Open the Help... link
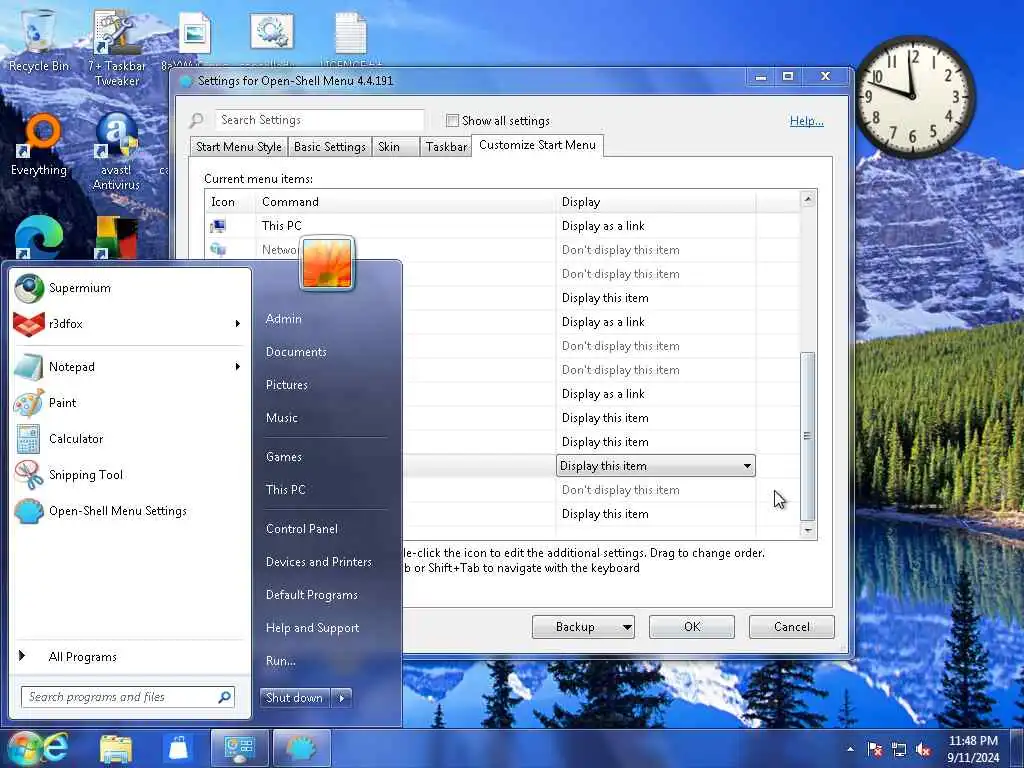This screenshot has width=1024, height=768. click(x=807, y=121)
